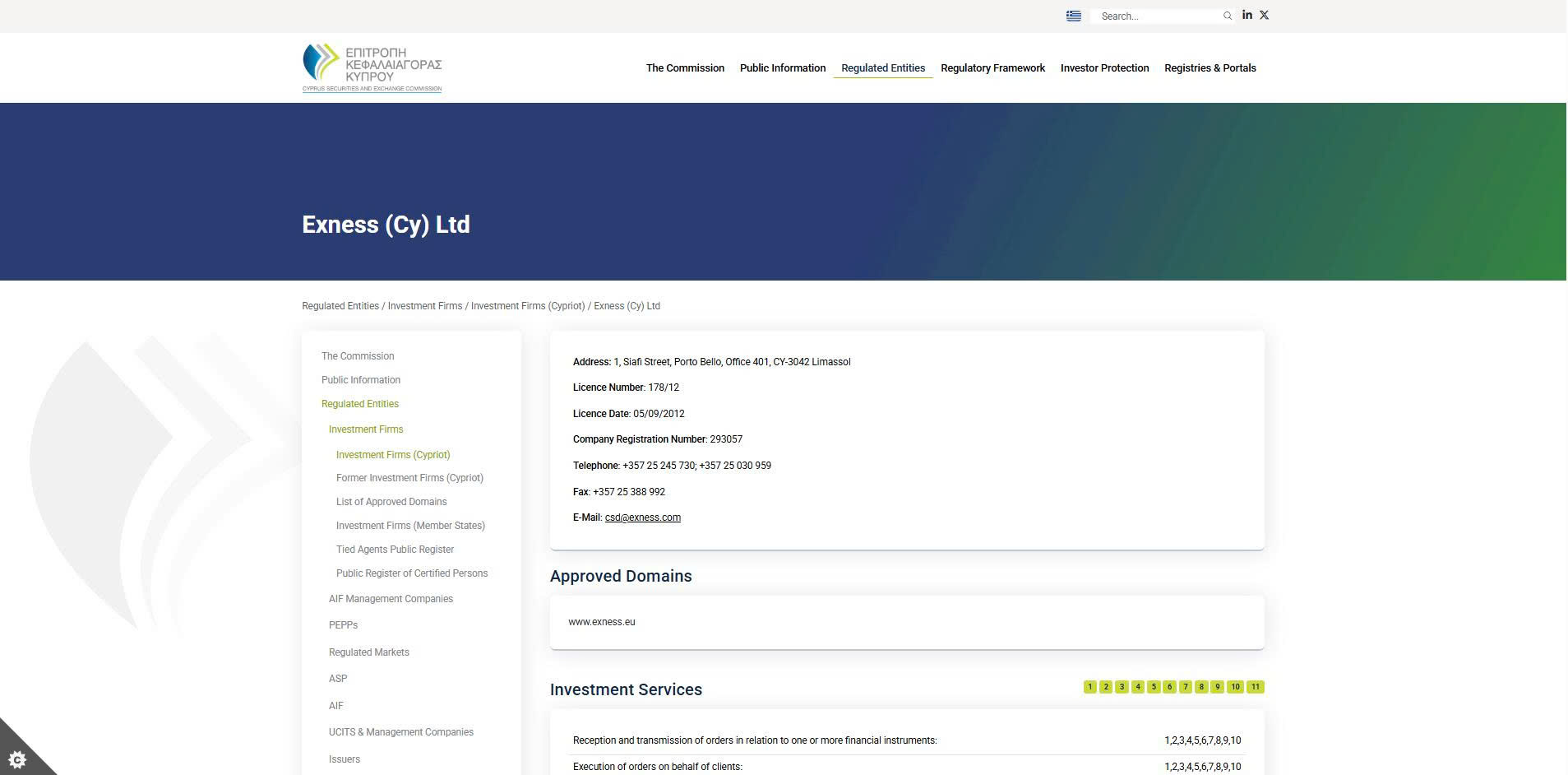Select Regulated Entities in sidebar

tap(360, 404)
